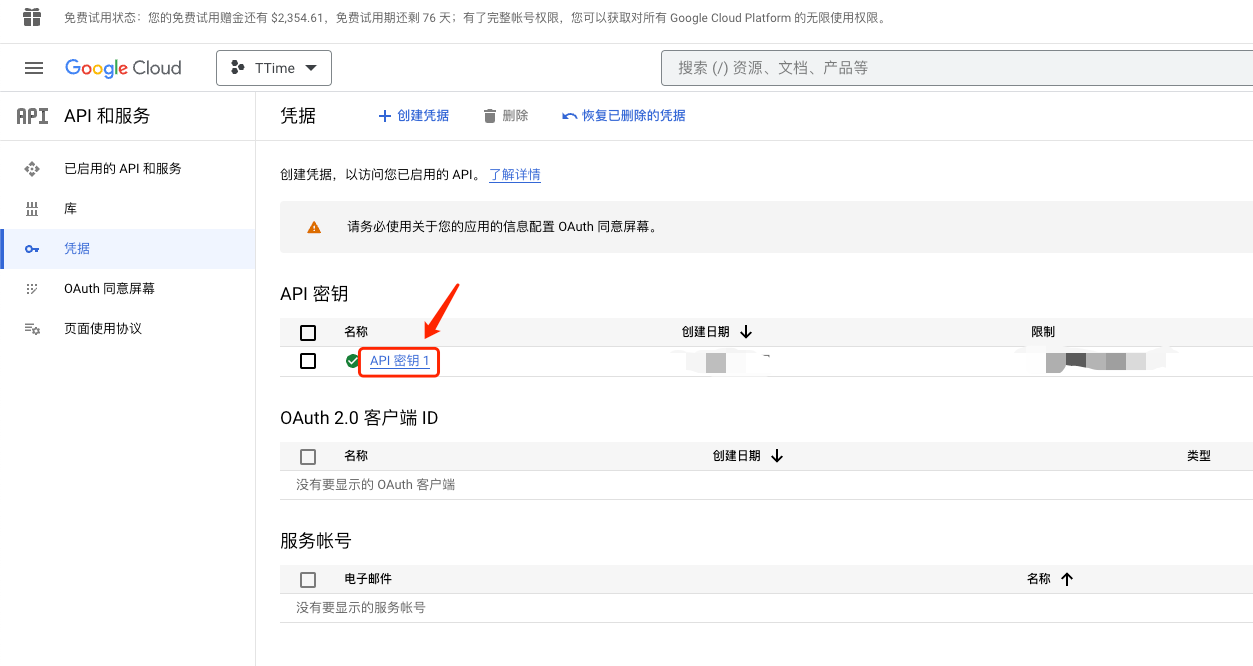The width and height of the screenshot is (1253, 666).
Task: Sort API 密钥 by 创建日期 arrow
Action: [x=746, y=332]
